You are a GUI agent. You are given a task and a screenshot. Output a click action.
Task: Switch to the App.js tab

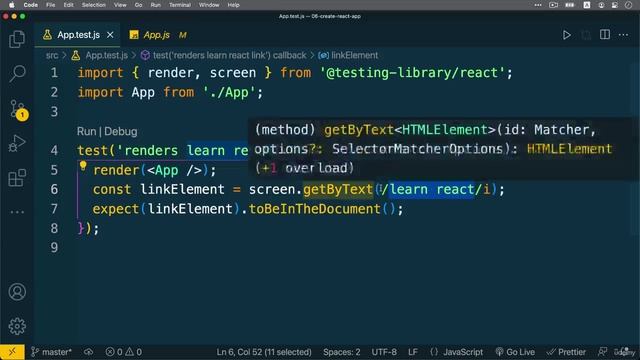(157, 35)
